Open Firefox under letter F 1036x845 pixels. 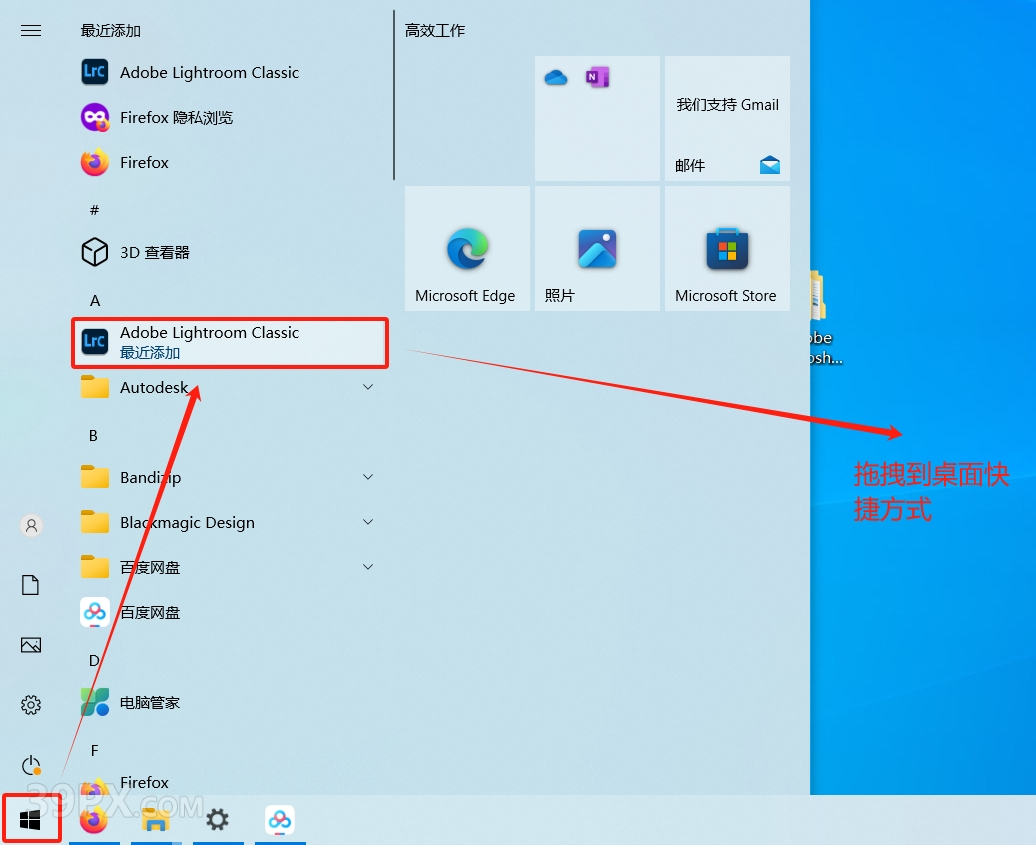[x=230, y=783]
